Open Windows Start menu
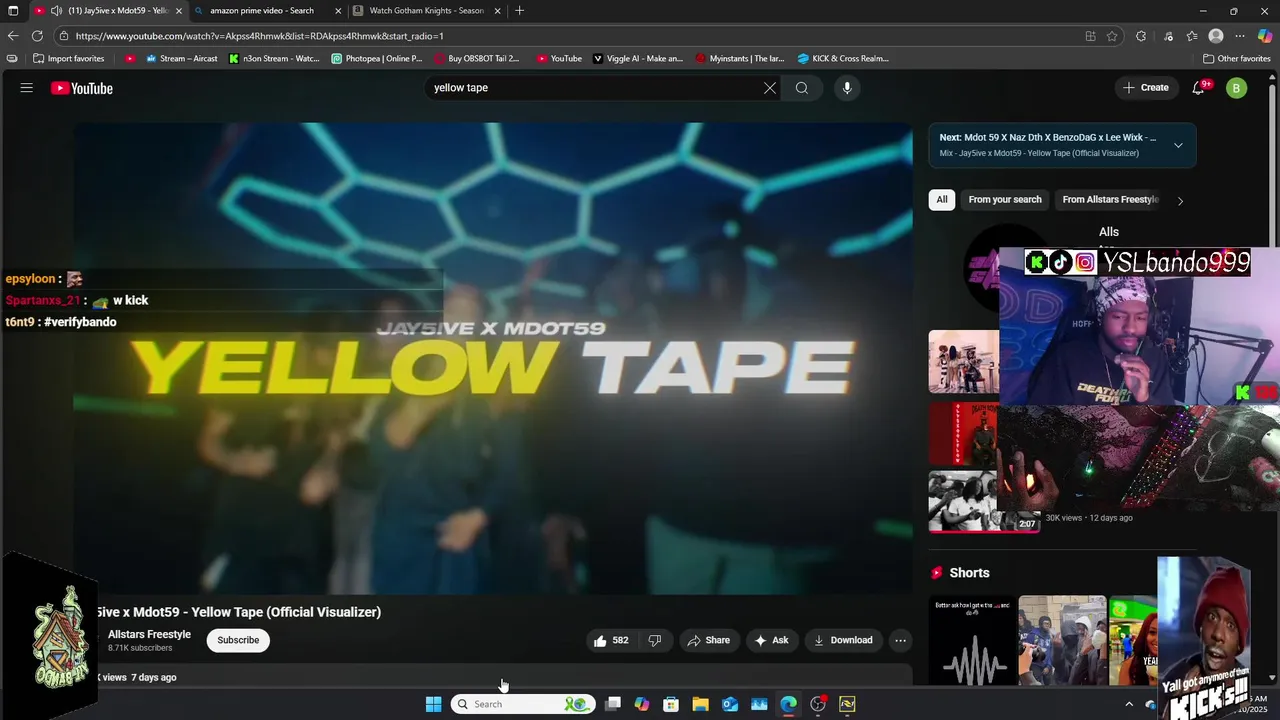The height and width of the screenshot is (720, 1280). 433,704
